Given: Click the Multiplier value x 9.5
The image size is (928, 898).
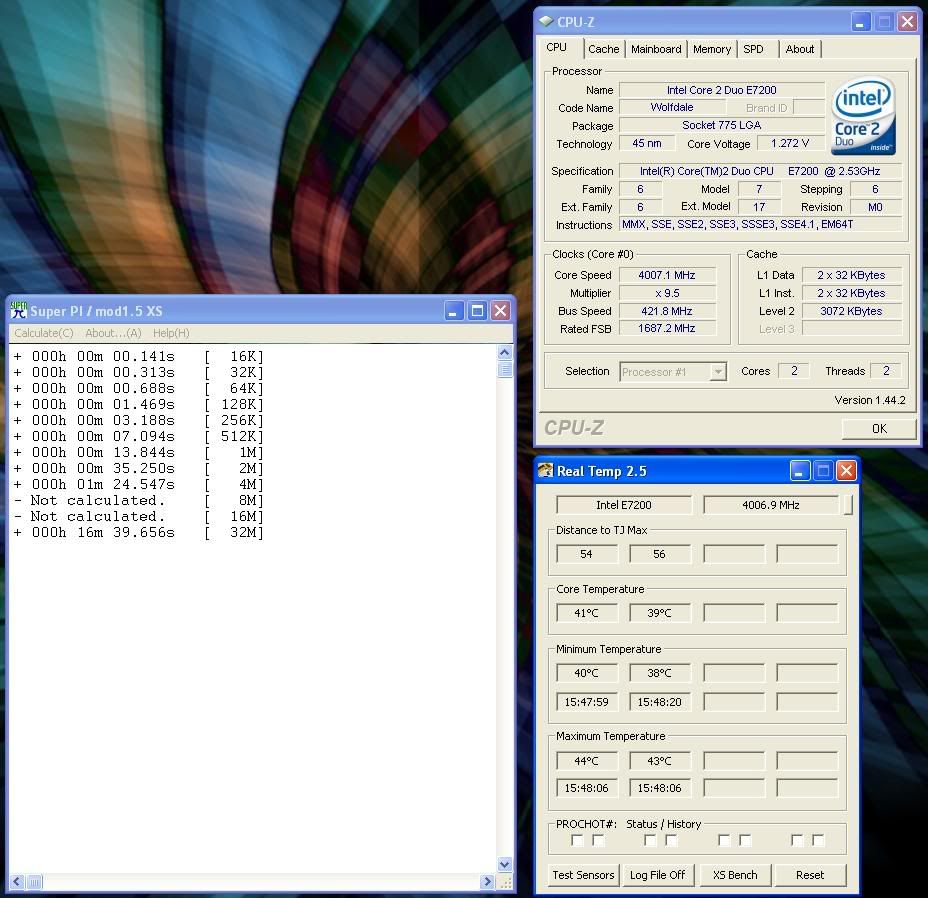Looking at the screenshot, I should pyautogui.click(x=667, y=293).
